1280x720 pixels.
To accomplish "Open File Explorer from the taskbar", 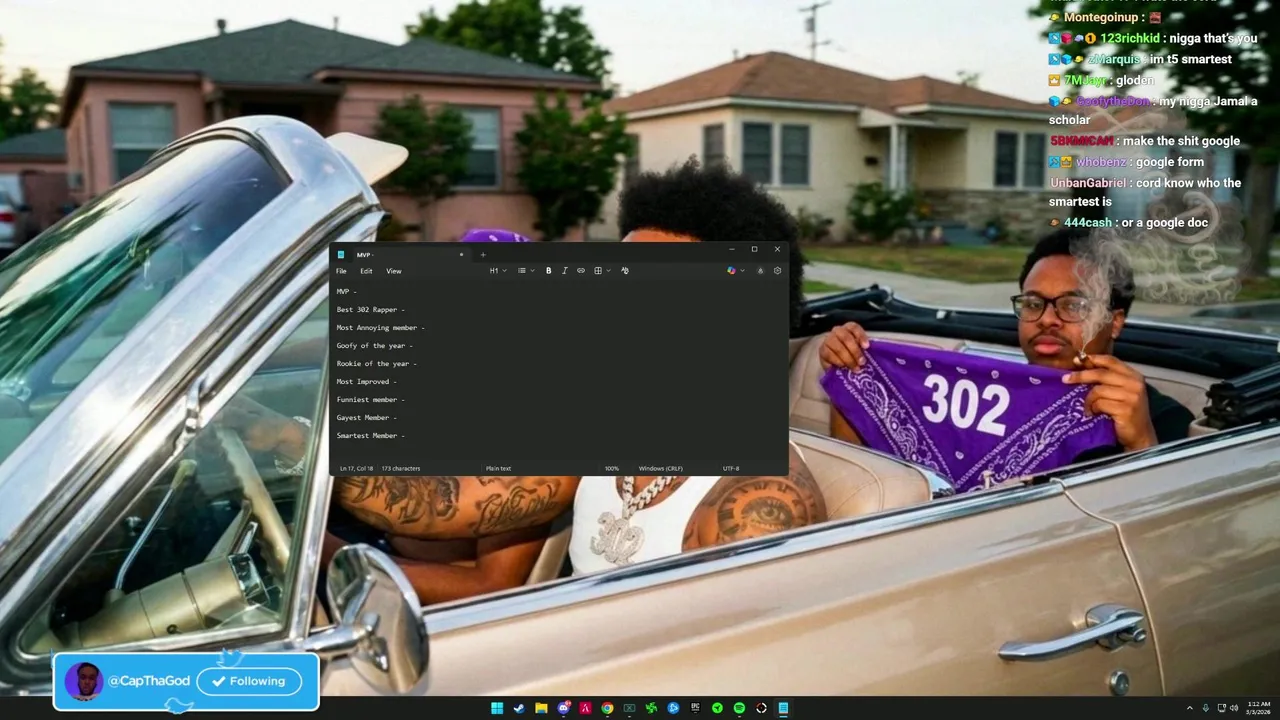I will pyautogui.click(x=541, y=708).
